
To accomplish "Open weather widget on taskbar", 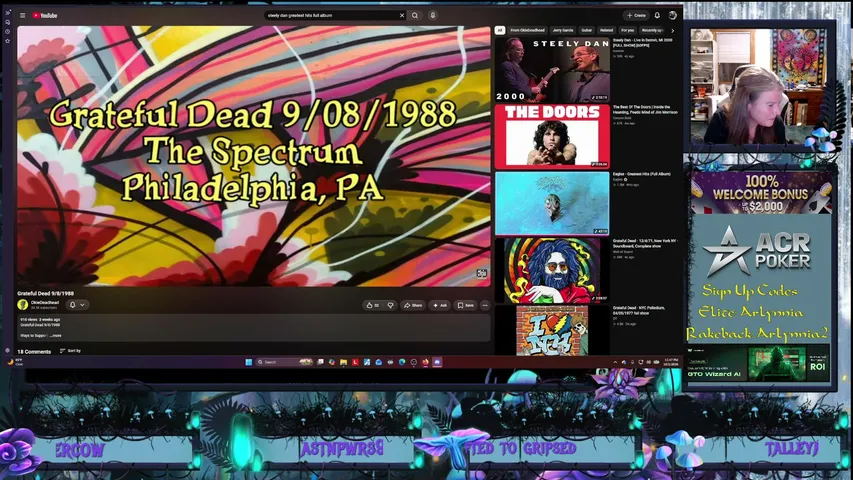I will 15,362.
